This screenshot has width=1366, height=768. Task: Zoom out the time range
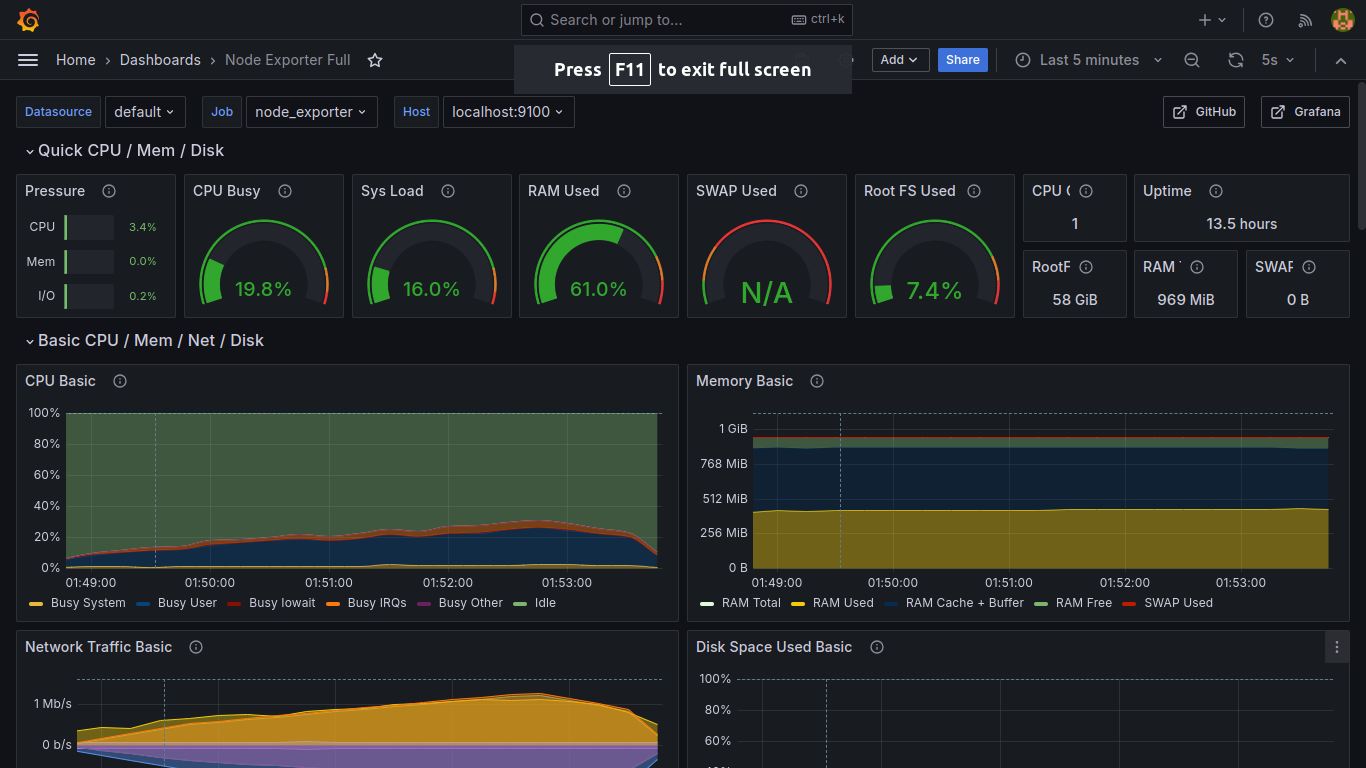pos(1192,60)
